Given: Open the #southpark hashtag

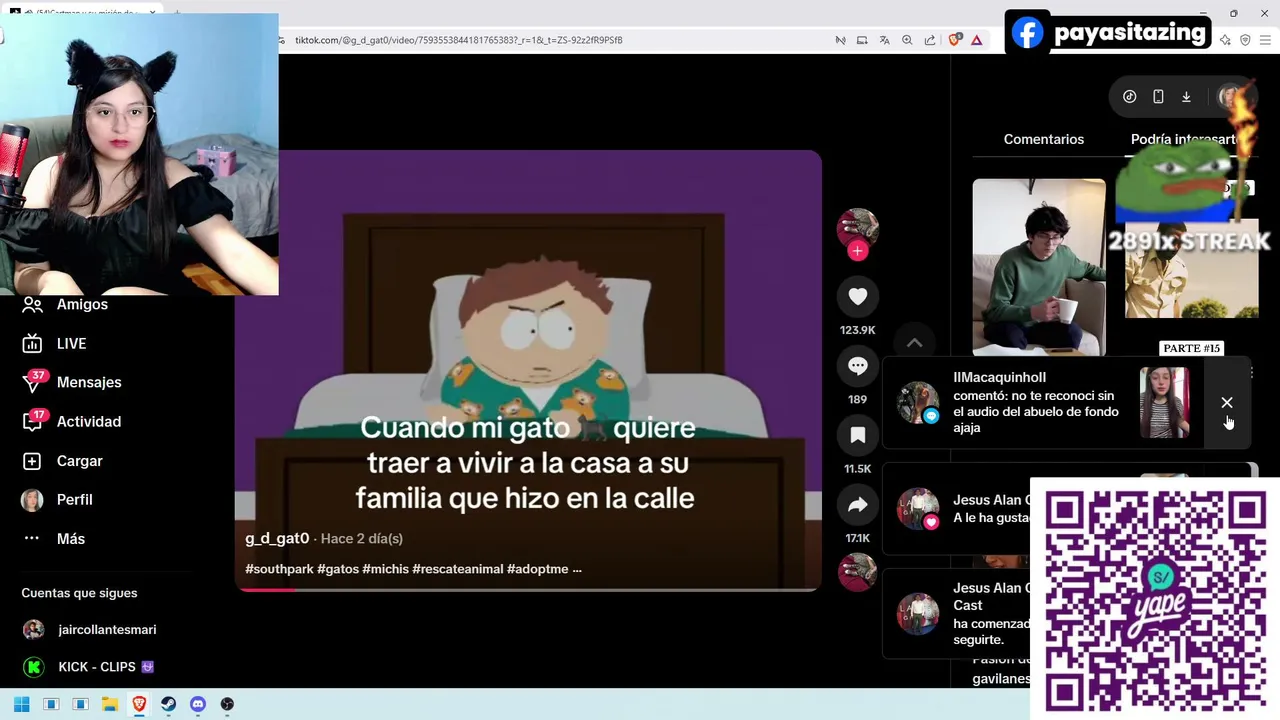Looking at the screenshot, I should pyautogui.click(x=279, y=569).
